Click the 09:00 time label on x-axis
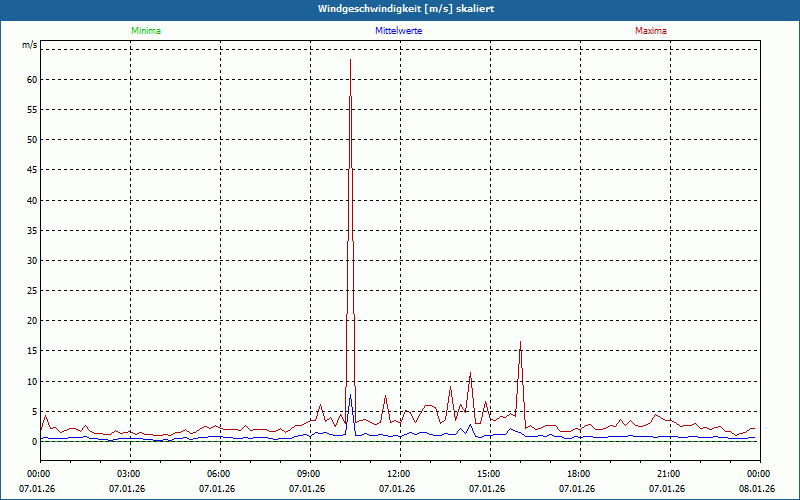The image size is (800, 500). (310, 474)
